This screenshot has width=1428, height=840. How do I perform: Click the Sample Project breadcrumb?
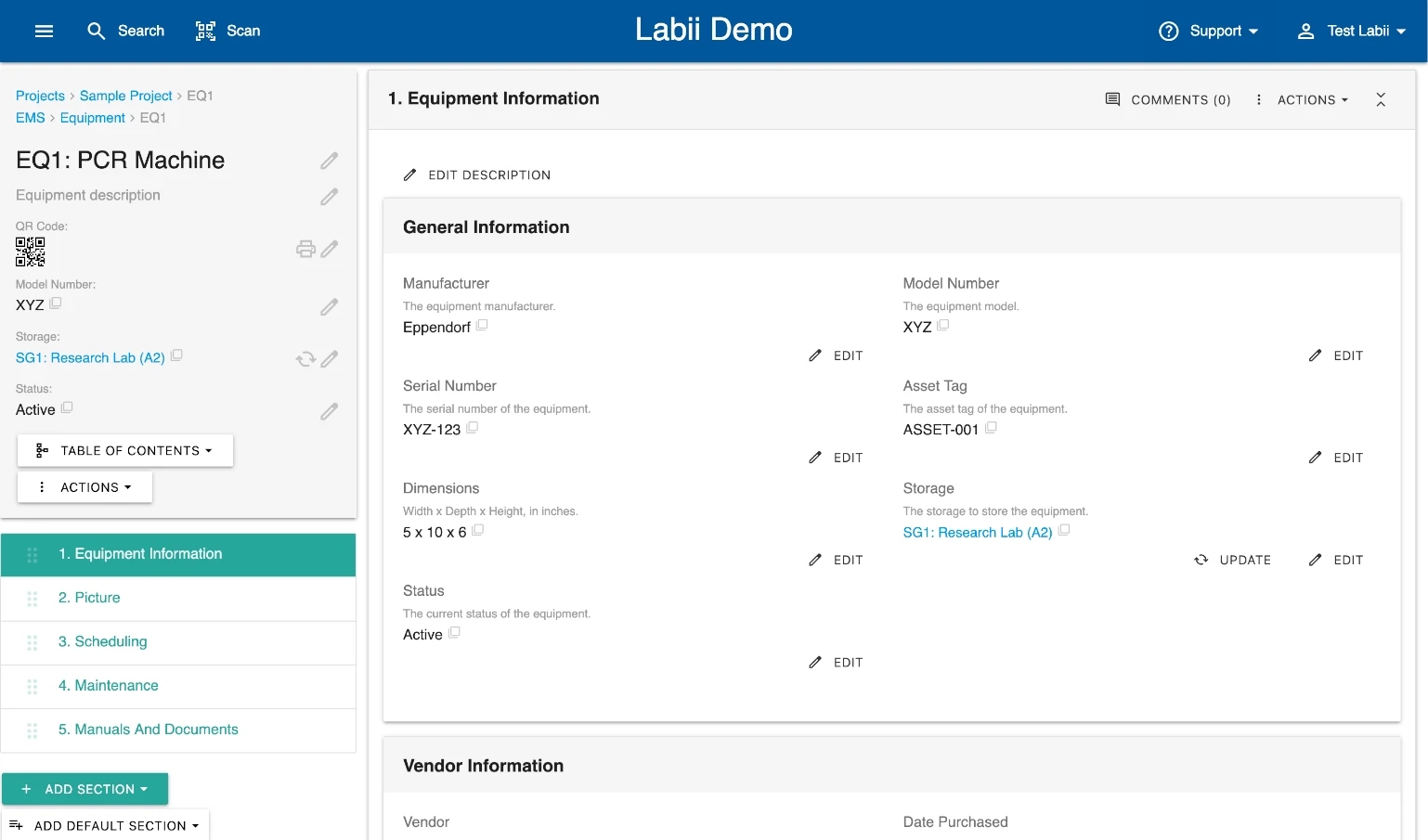125,96
